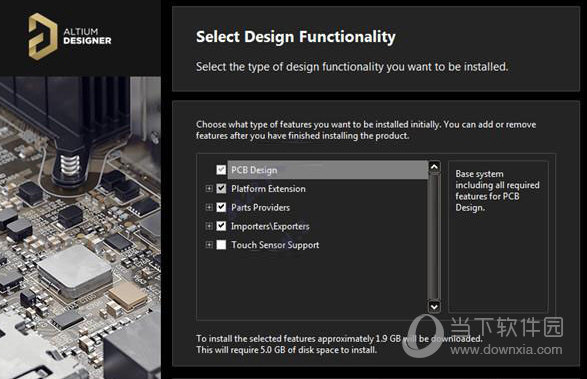Click the feature list scroll down arrow
Screen dimensions: 587x379
(x=434, y=307)
